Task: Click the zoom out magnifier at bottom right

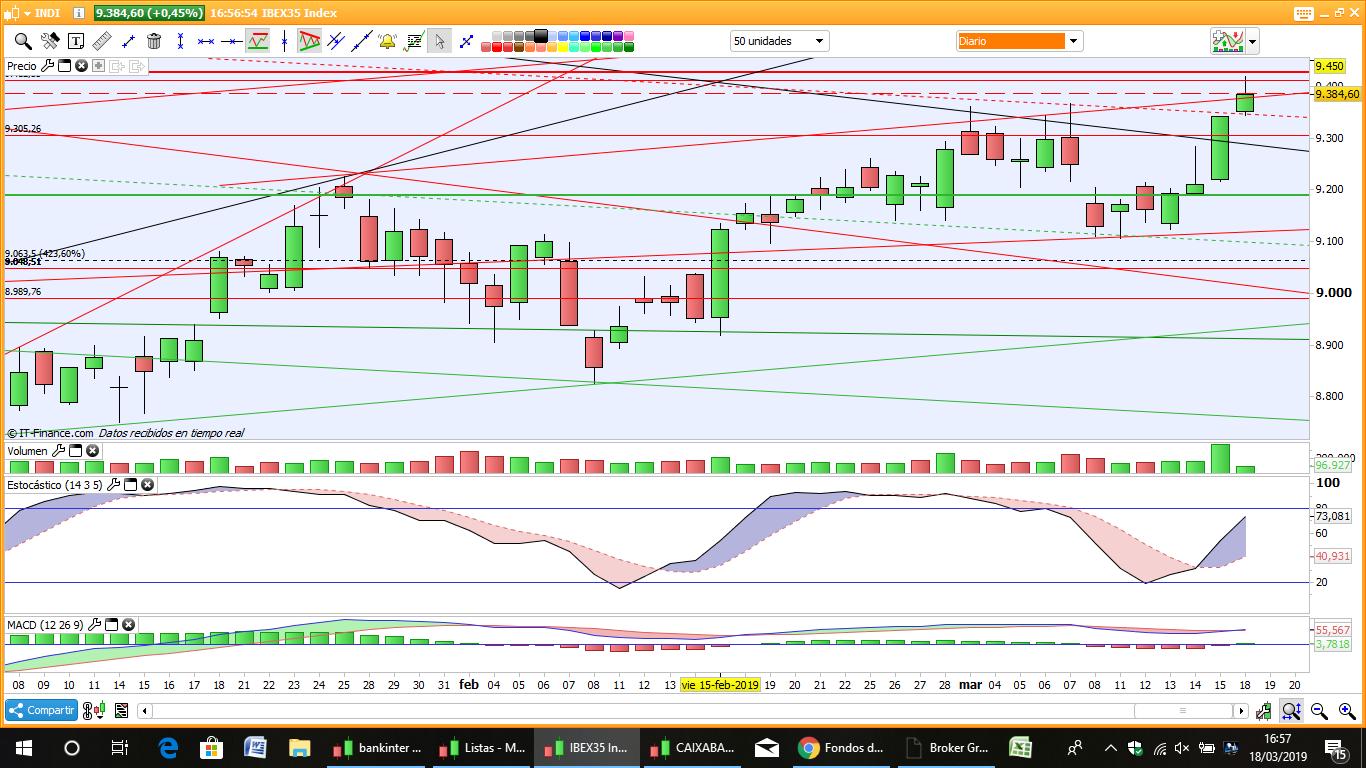Action: (1319, 711)
